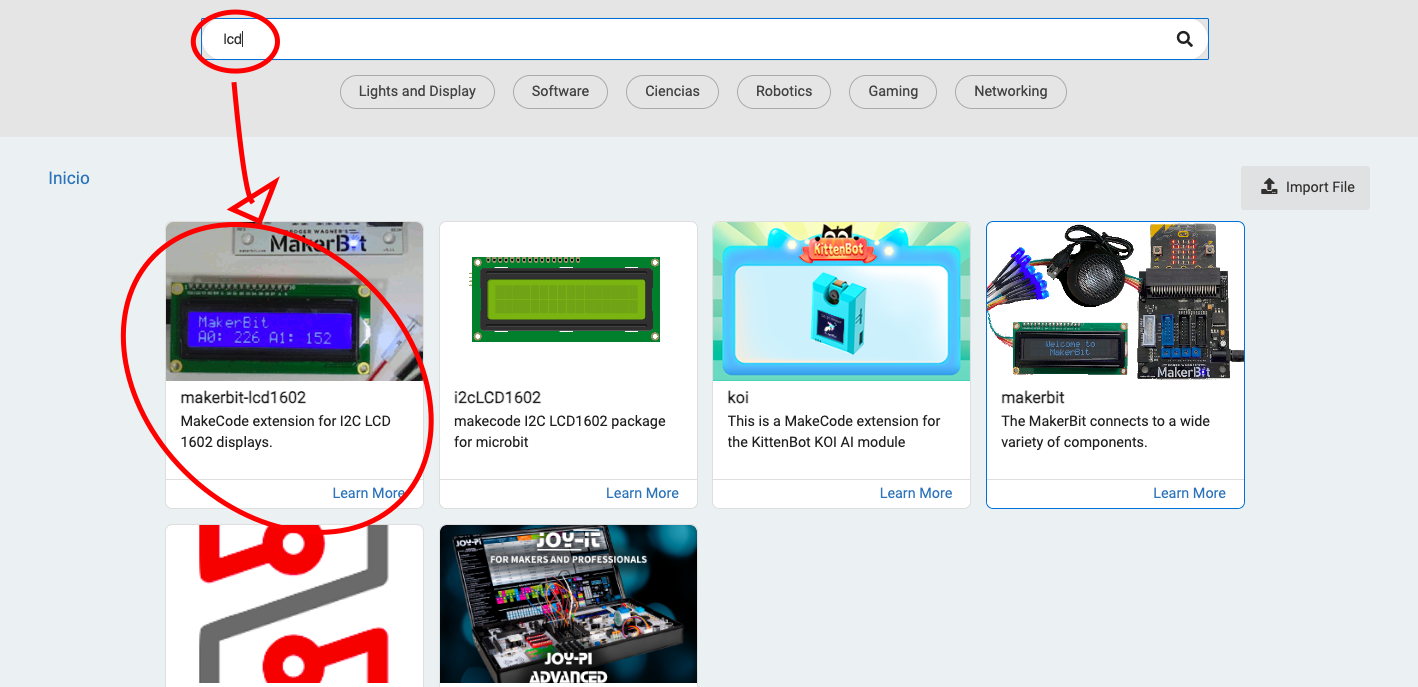Click the upload icon on Import File
The width and height of the screenshot is (1418, 687).
pyautogui.click(x=1269, y=187)
